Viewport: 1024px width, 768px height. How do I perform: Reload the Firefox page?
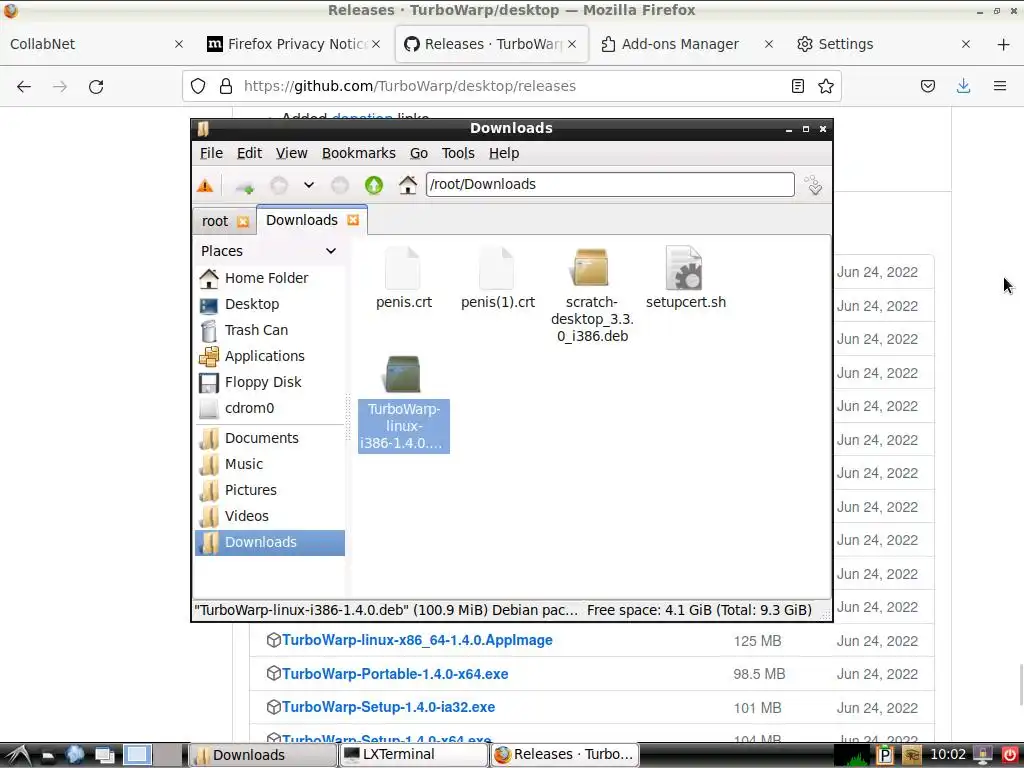tap(96, 86)
